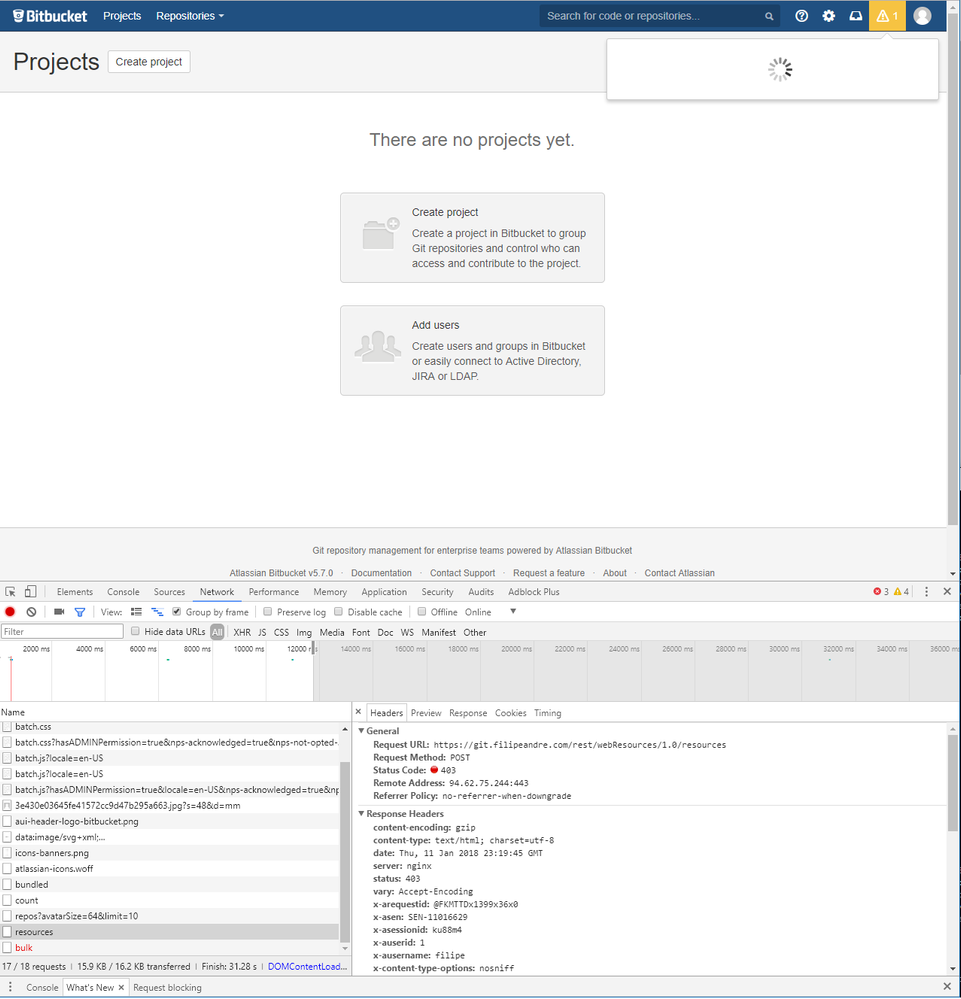Close the bottom drawer
This screenshot has height=999, width=961.
(947, 987)
